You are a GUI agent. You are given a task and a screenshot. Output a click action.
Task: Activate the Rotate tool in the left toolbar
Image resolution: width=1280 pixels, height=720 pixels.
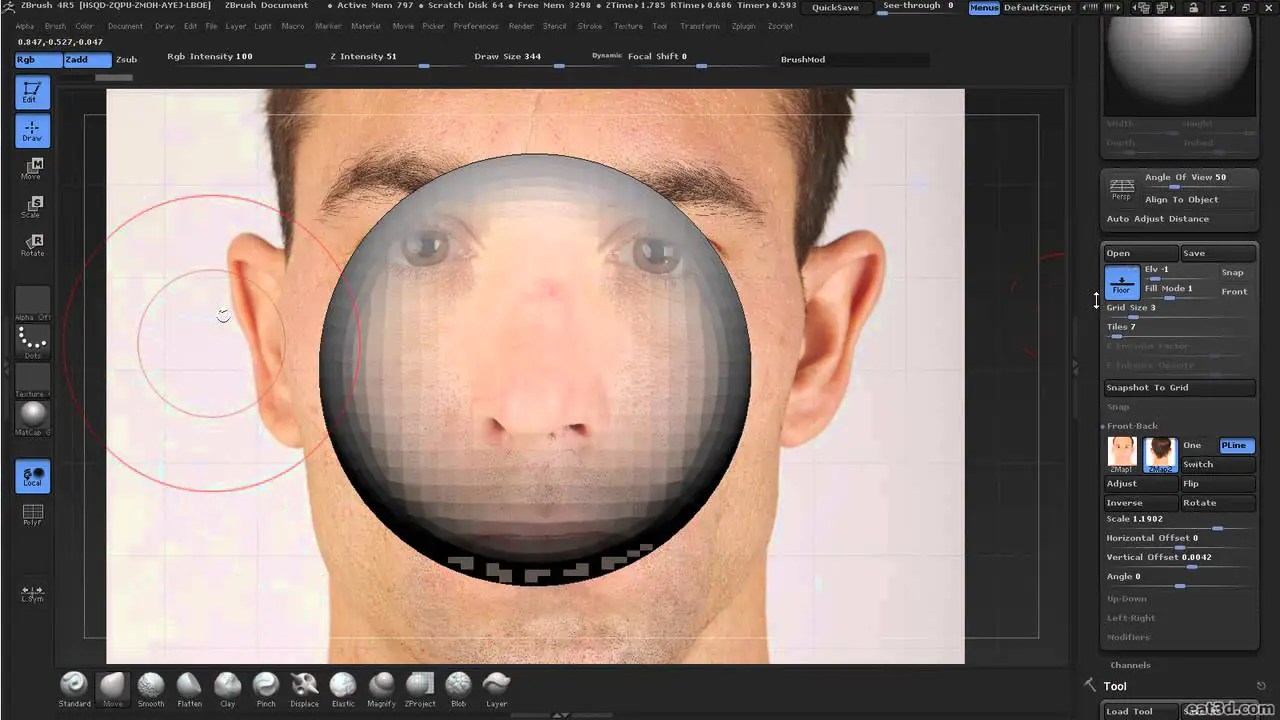[31, 245]
